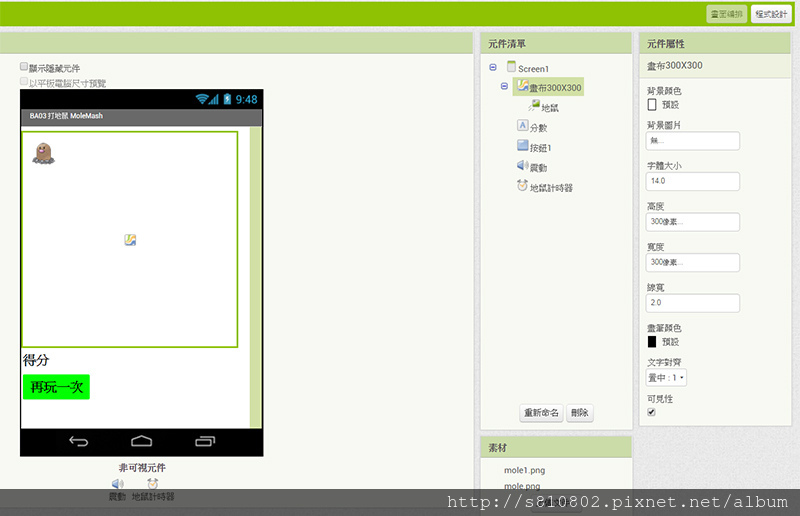
Task: Select the 畫布300X300 canvas component
Action: 548,87
